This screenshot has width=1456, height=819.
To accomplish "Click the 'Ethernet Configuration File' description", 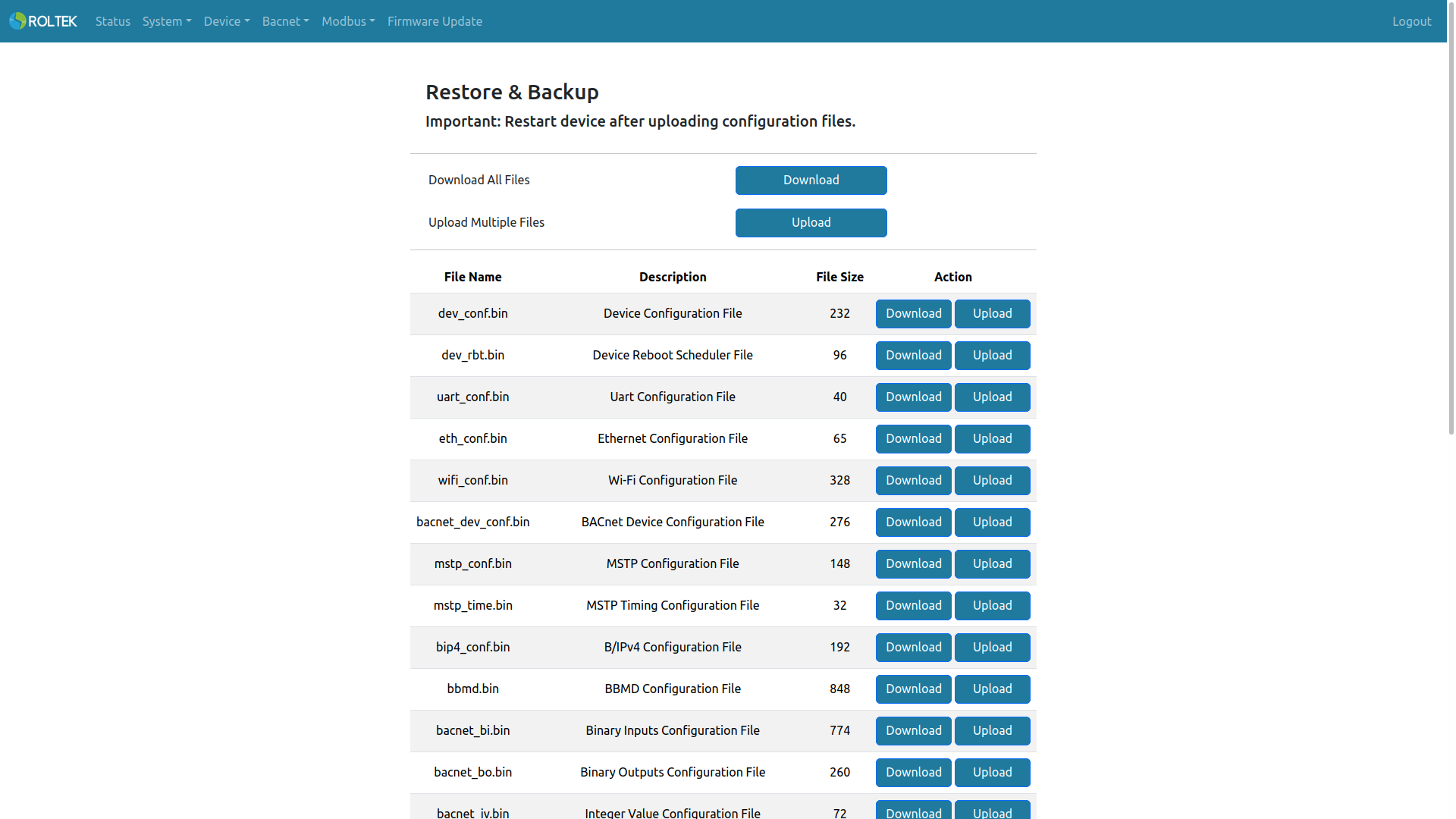I will (x=673, y=439).
